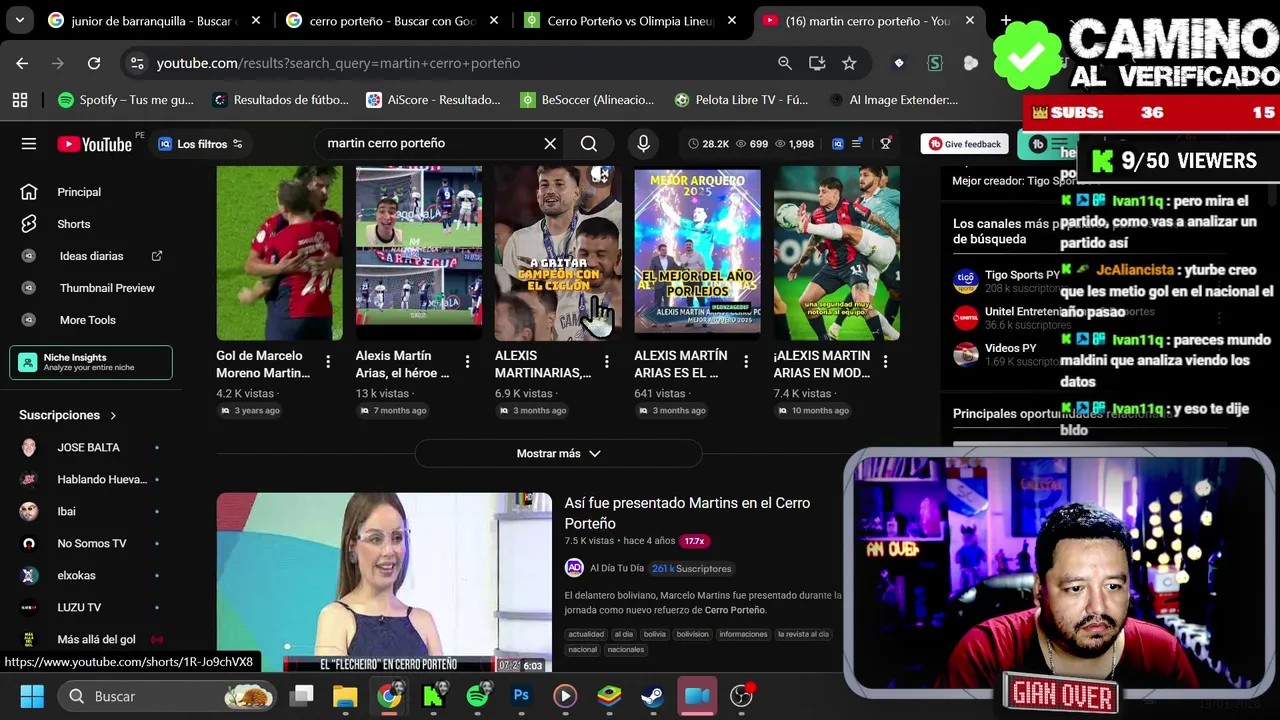Open the Chrome apps grid in bookmarks bar
Image resolution: width=1280 pixels, height=720 pixels.
tap(20, 100)
